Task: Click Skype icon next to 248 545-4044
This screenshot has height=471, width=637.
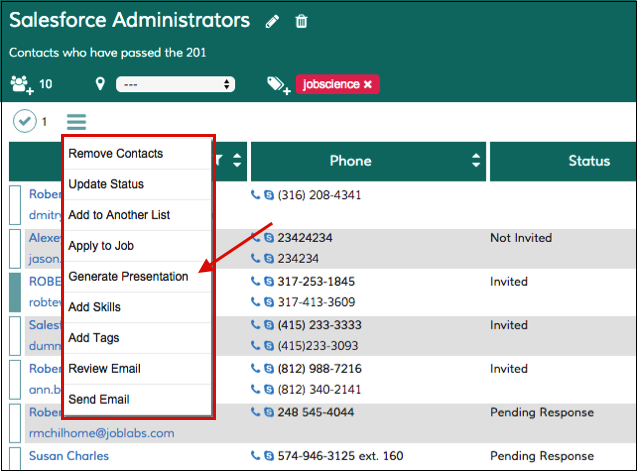Action: pos(269,412)
